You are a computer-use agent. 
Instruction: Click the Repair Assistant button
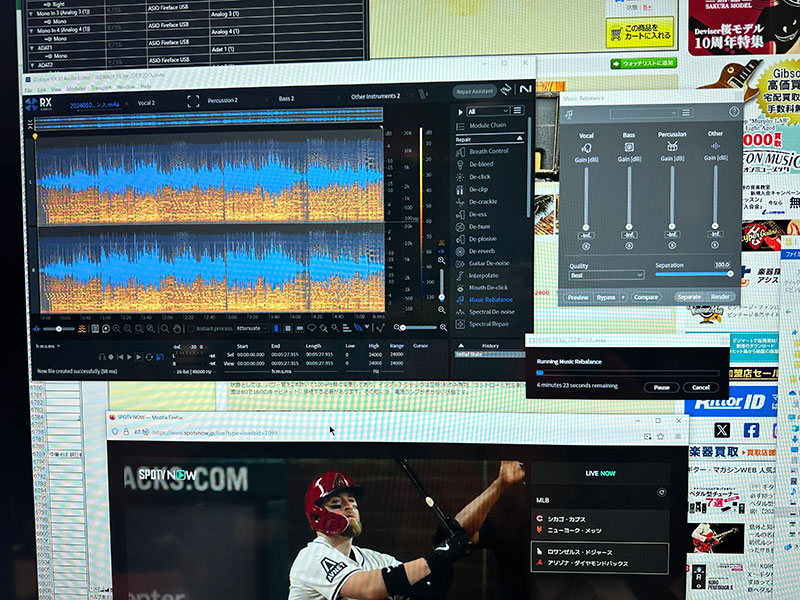[474, 92]
